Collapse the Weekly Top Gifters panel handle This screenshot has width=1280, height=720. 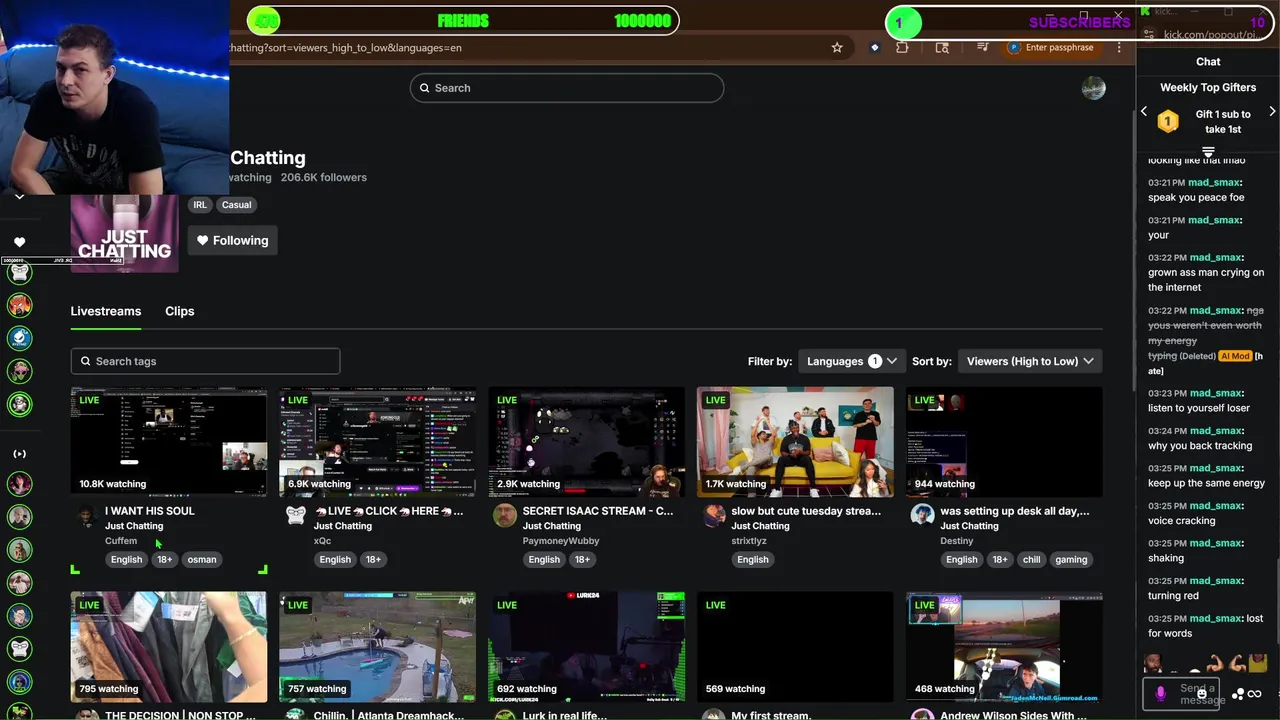click(1208, 152)
